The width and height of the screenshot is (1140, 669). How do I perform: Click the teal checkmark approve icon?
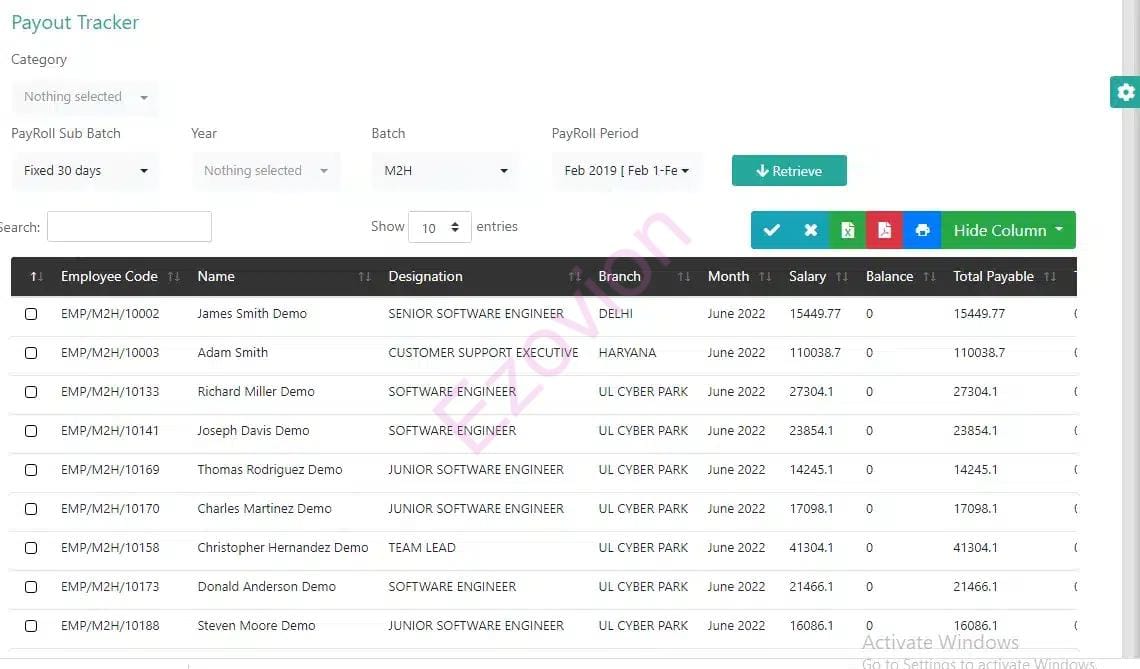[771, 230]
